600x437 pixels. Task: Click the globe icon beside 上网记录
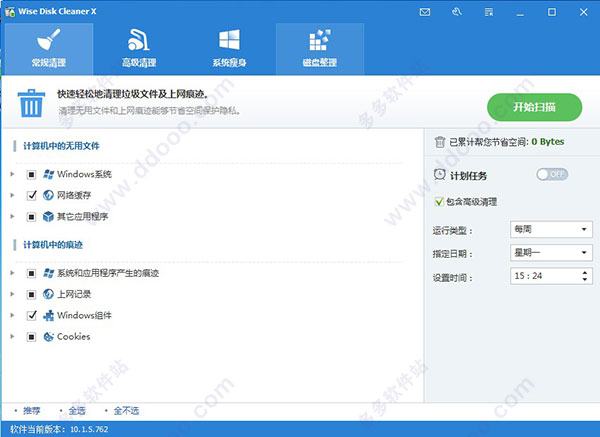(48, 294)
